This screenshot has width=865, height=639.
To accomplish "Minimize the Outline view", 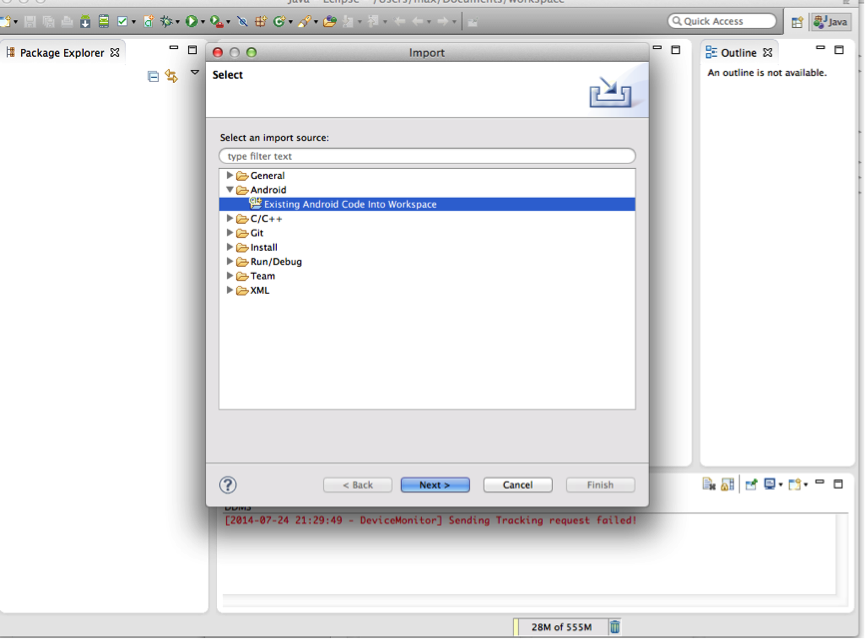I will click(x=820, y=48).
